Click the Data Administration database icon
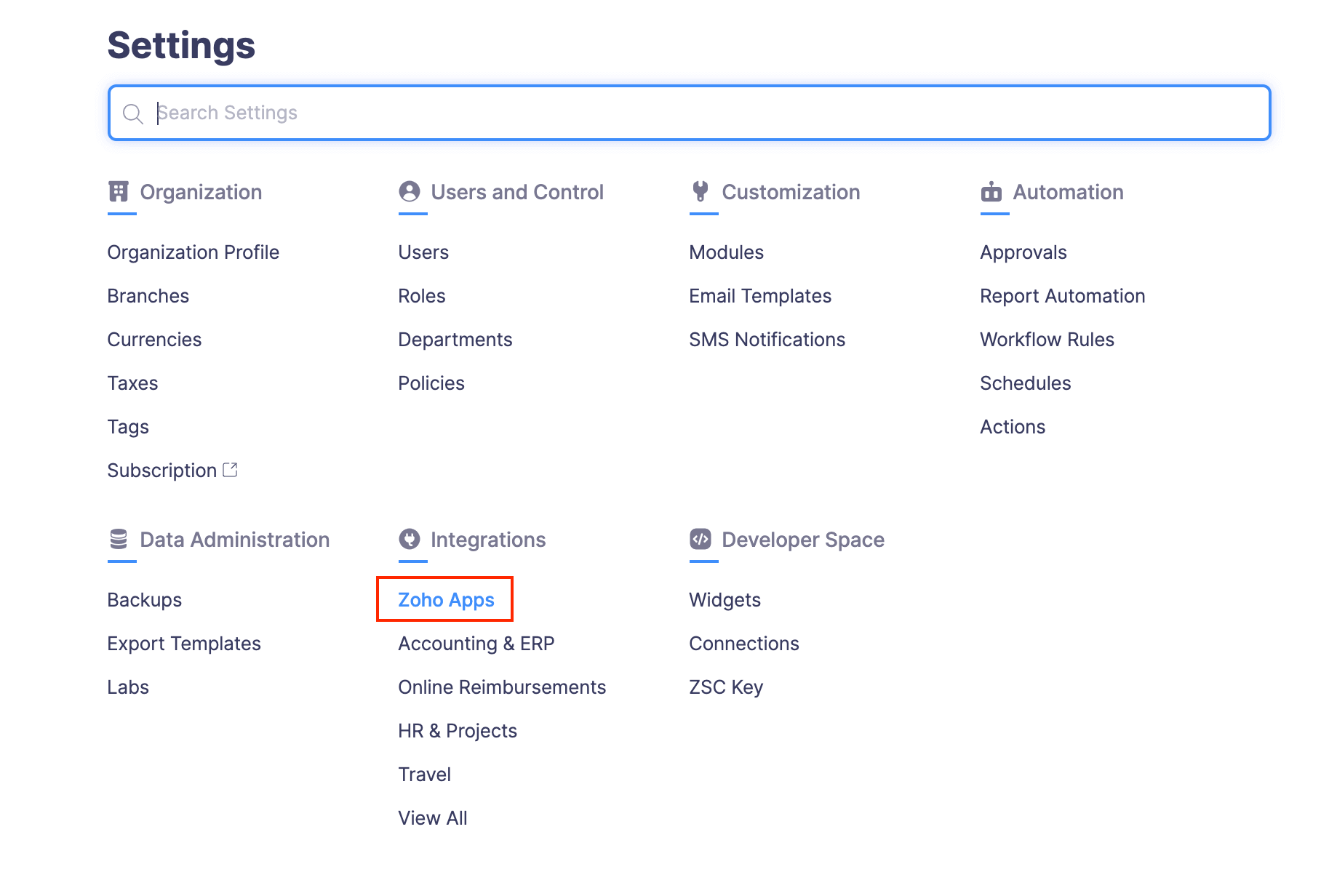 (x=119, y=540)
